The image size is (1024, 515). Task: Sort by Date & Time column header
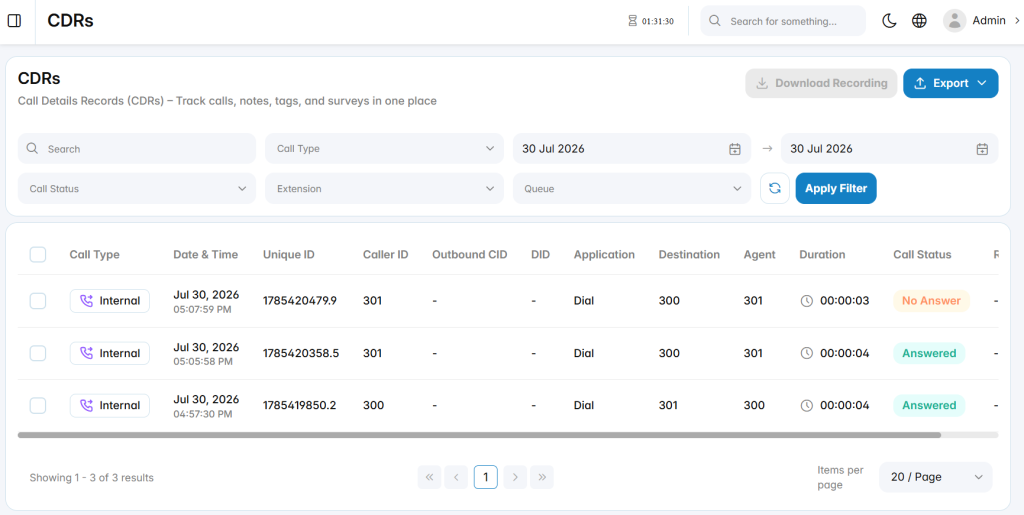(206, 255)
